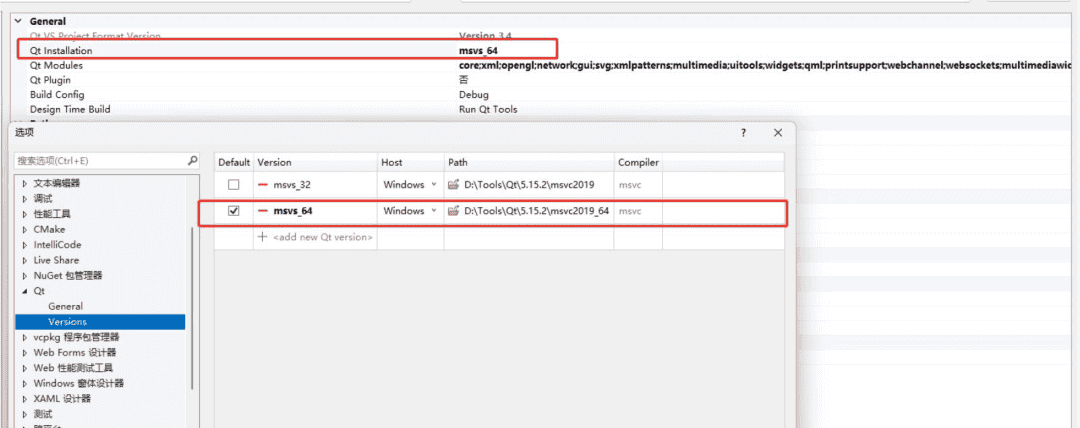Screen dimensions: 1080x428
Task: Expand the CMake options node
Action: click(x=25, y=229)
